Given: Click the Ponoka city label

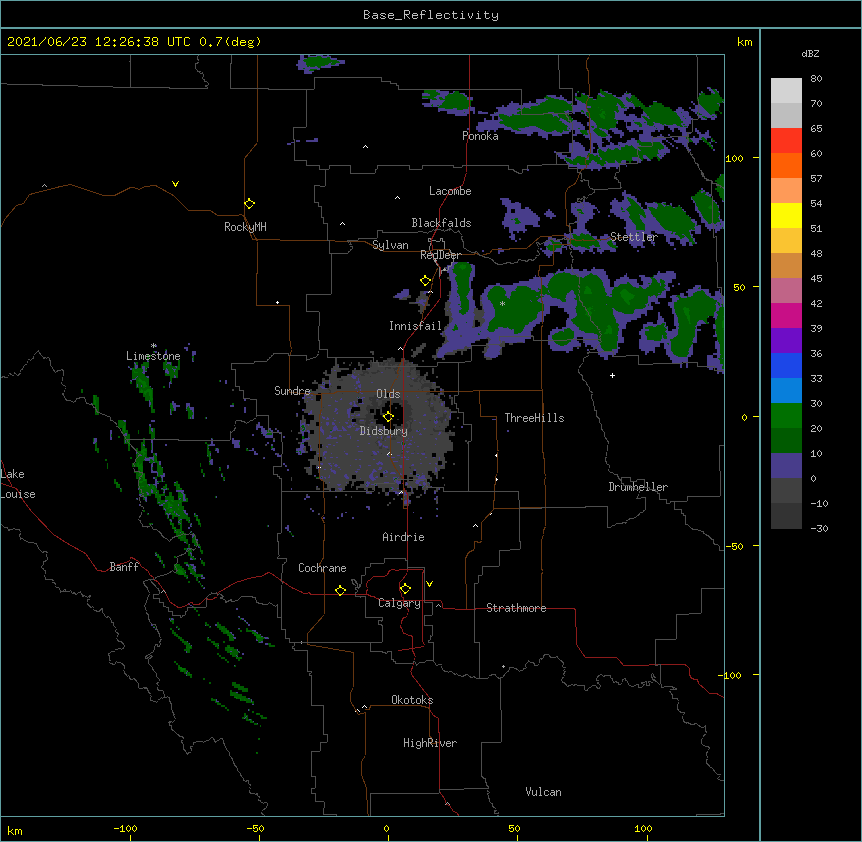Looking at the screenshot, I should click(480, 136).
